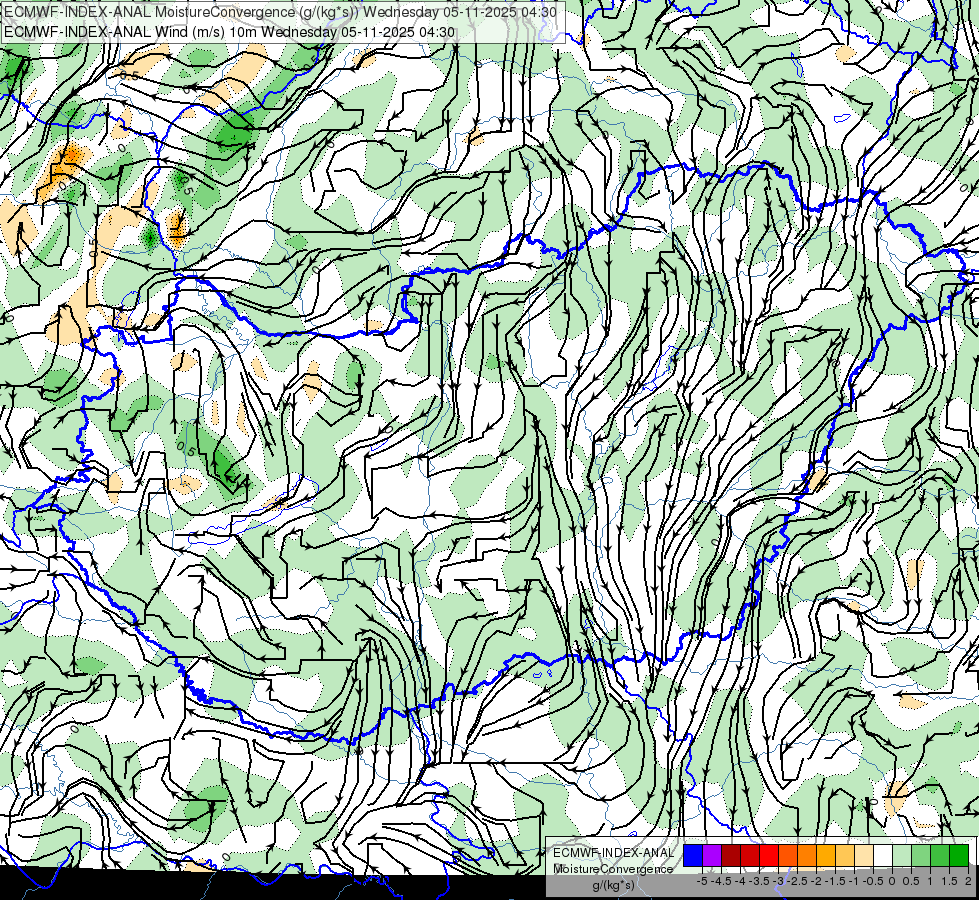
Task: Click the MoistureConvergence title line at top
Action: 280,12
